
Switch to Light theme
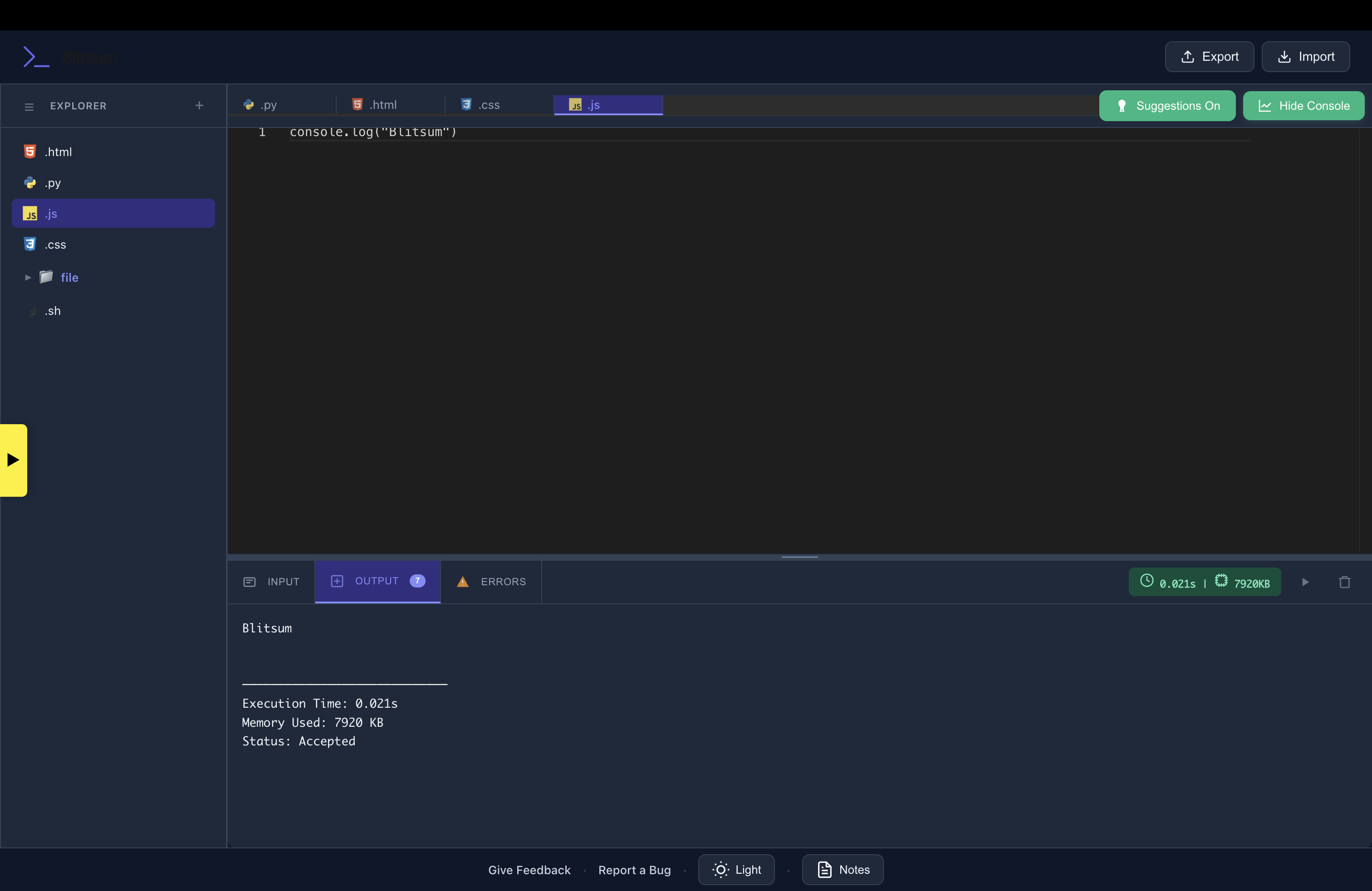pos(736,870)
